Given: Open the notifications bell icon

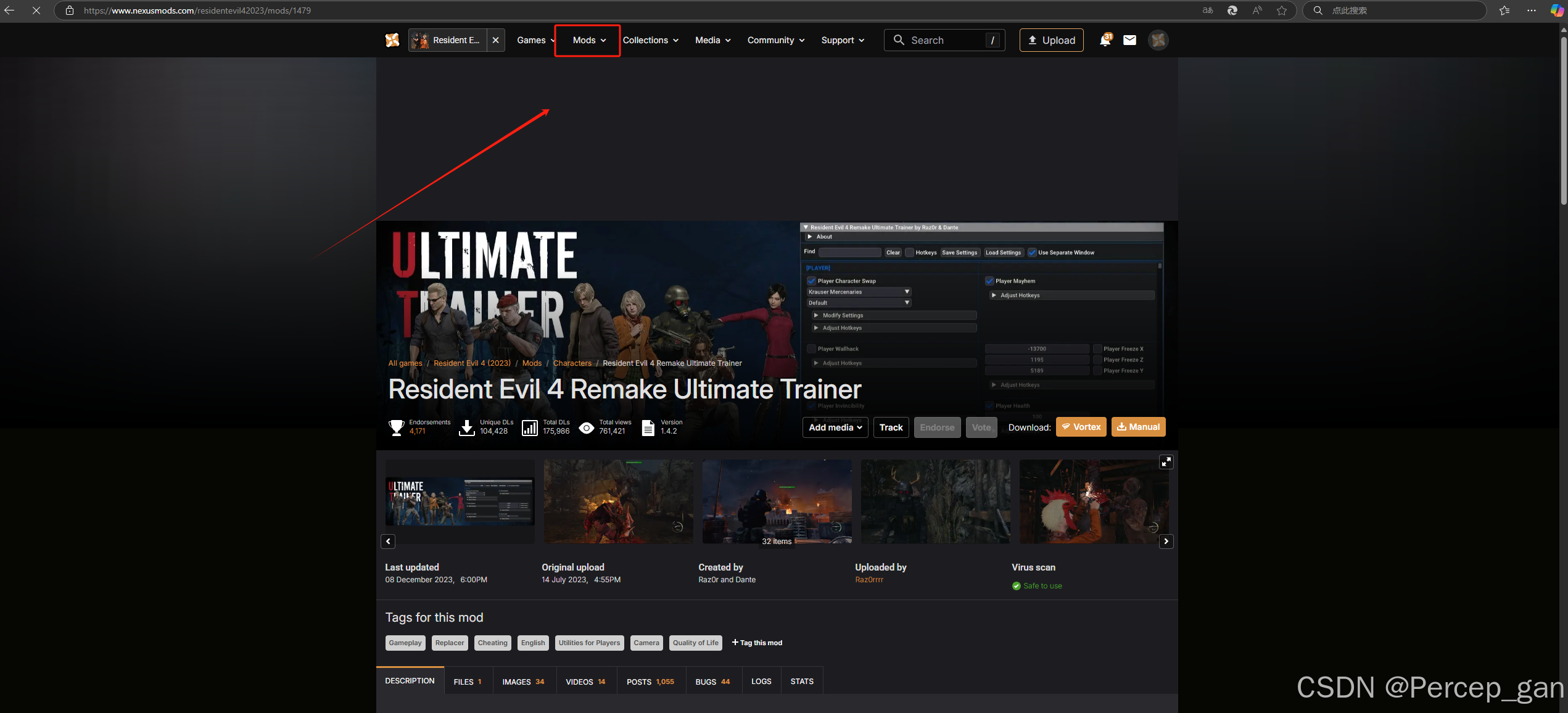Looking at the screenshot, I should coord(1105,40).
